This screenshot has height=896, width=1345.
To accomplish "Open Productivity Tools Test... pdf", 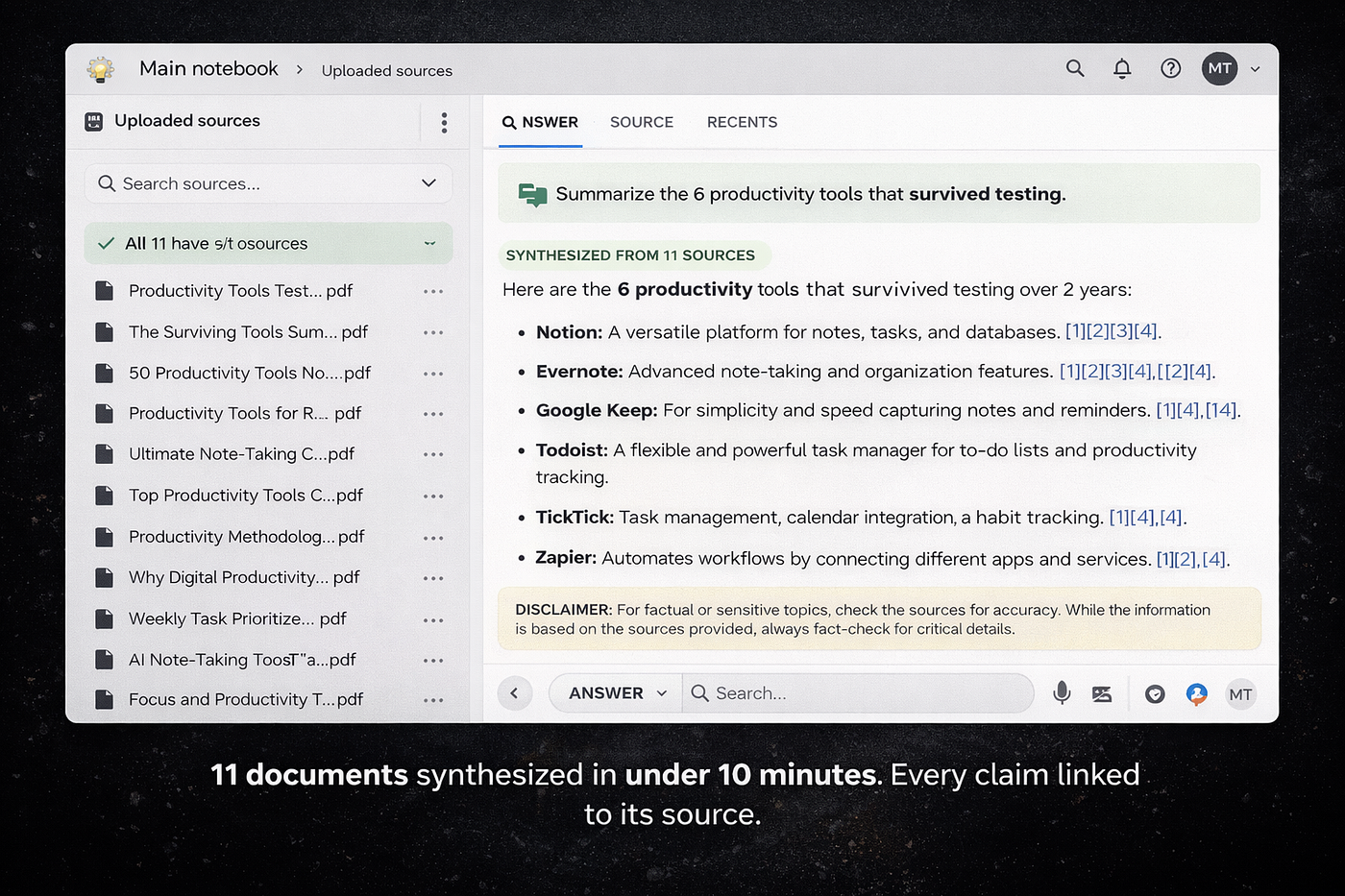I will (240, 291).
